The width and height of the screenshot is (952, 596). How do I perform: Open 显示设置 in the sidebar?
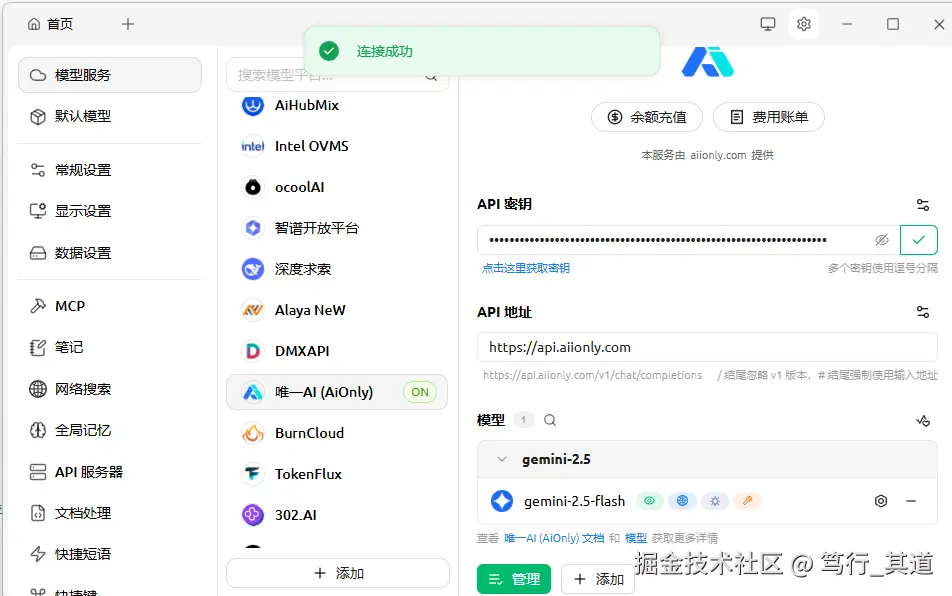click(x=110, y=211)
